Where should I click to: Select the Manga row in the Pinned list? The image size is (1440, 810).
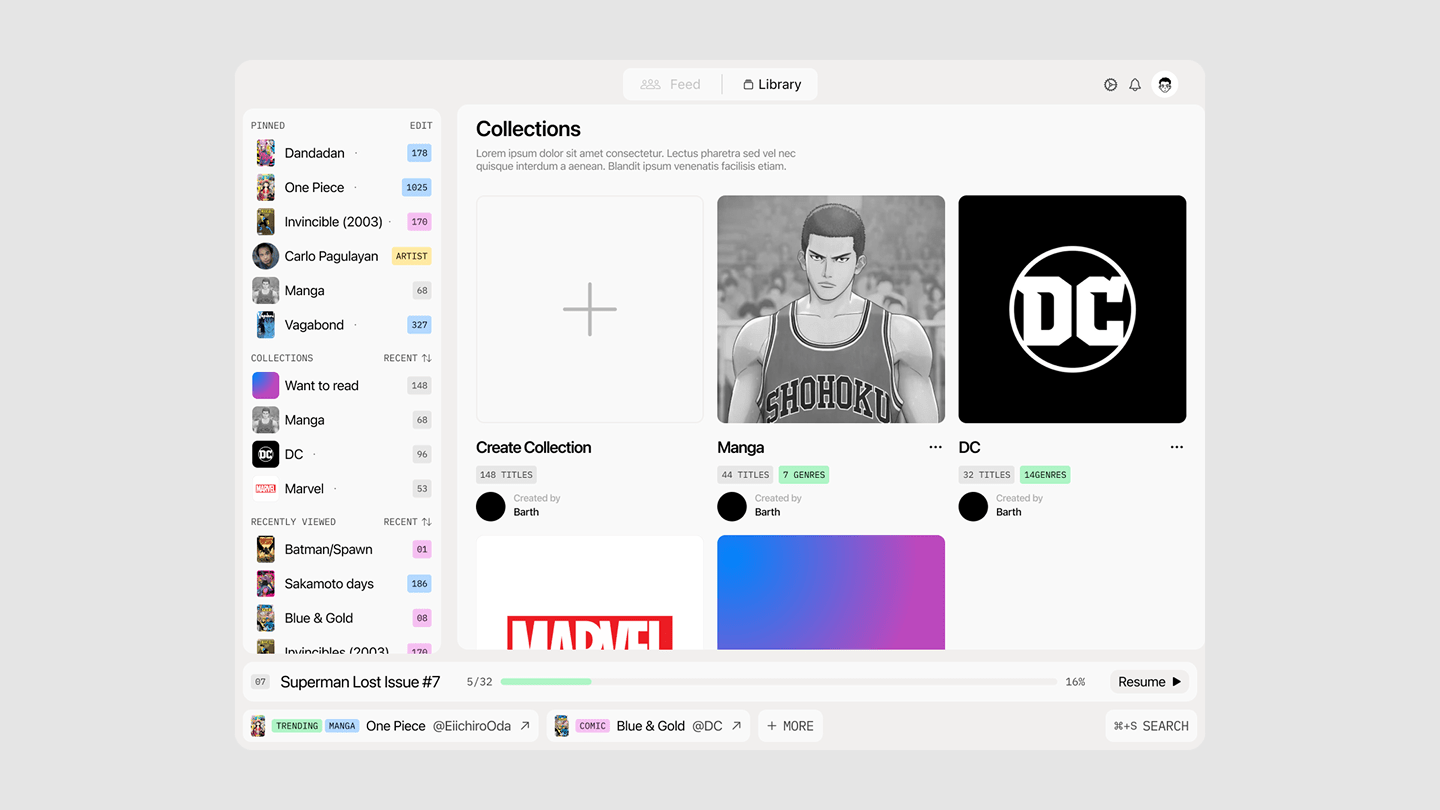342,291
